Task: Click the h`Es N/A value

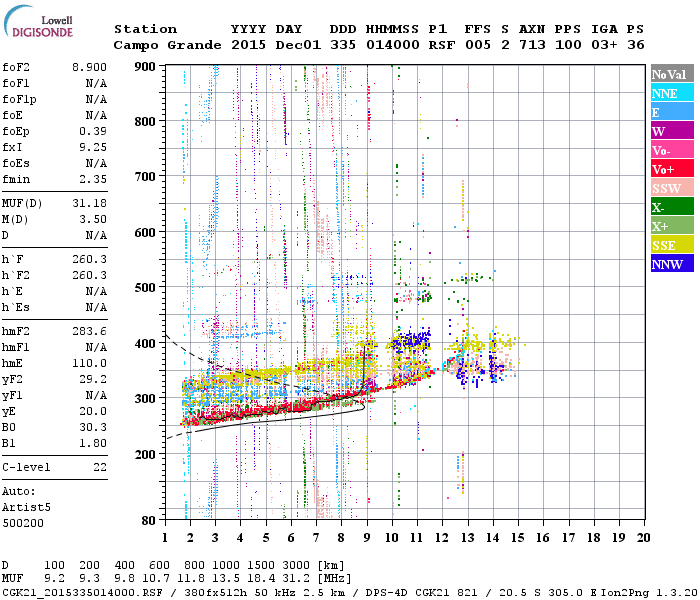Action: click(96, 307)
